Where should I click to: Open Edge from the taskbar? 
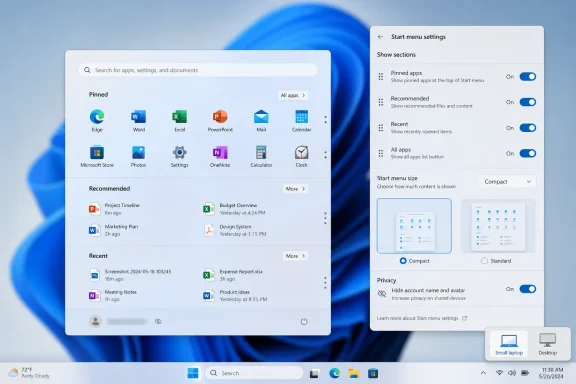(334, 373)
